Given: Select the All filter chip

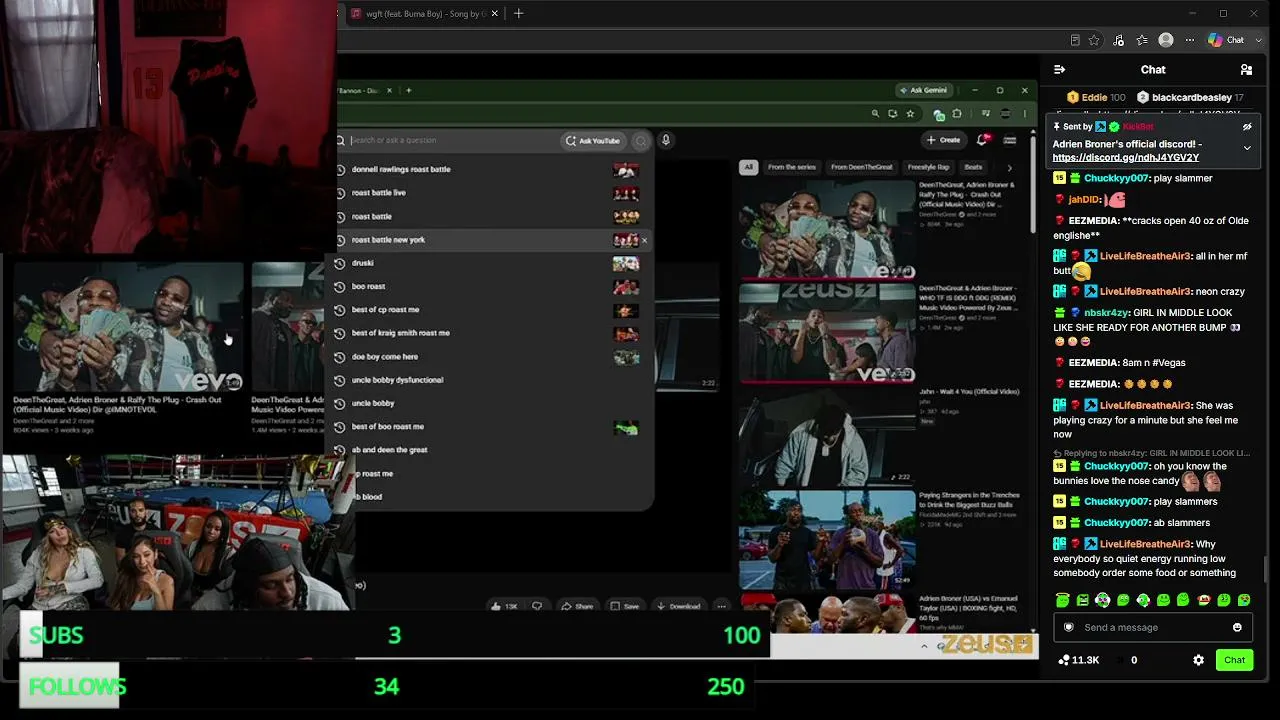Looking at the screenshot, I should 748,167.
